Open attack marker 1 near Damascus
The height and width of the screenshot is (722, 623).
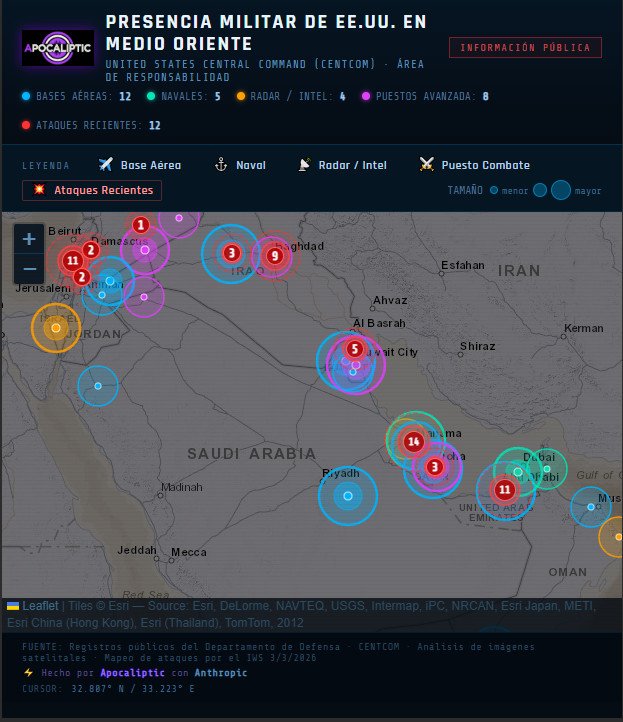pos(141,225)
